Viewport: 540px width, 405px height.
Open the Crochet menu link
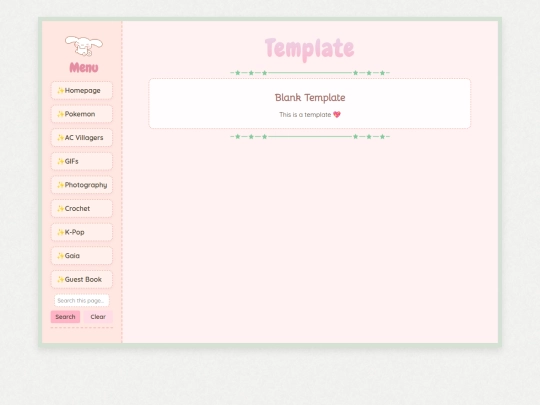coord(82,208)
